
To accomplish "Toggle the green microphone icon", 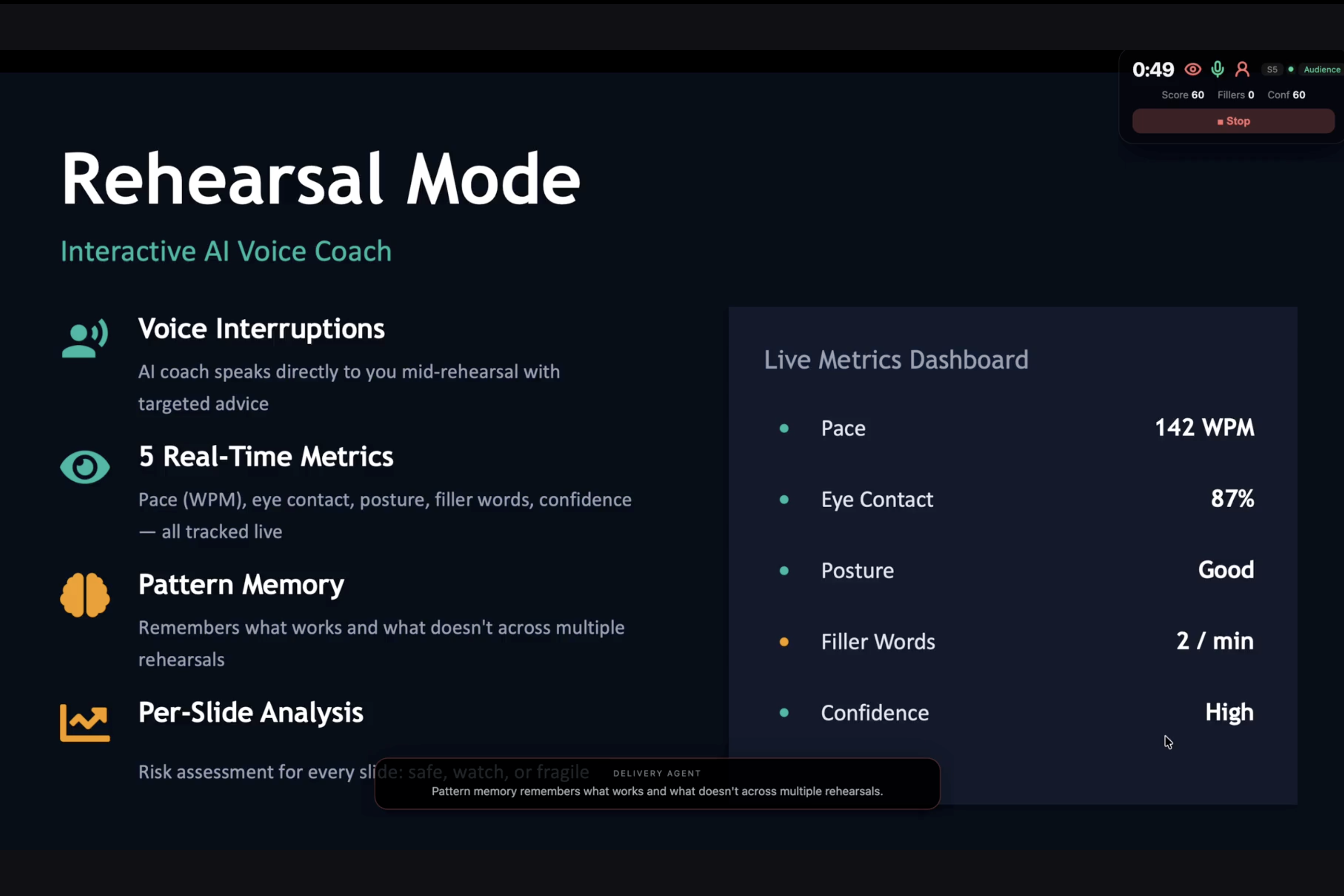I will click(x=1218, y=70).
